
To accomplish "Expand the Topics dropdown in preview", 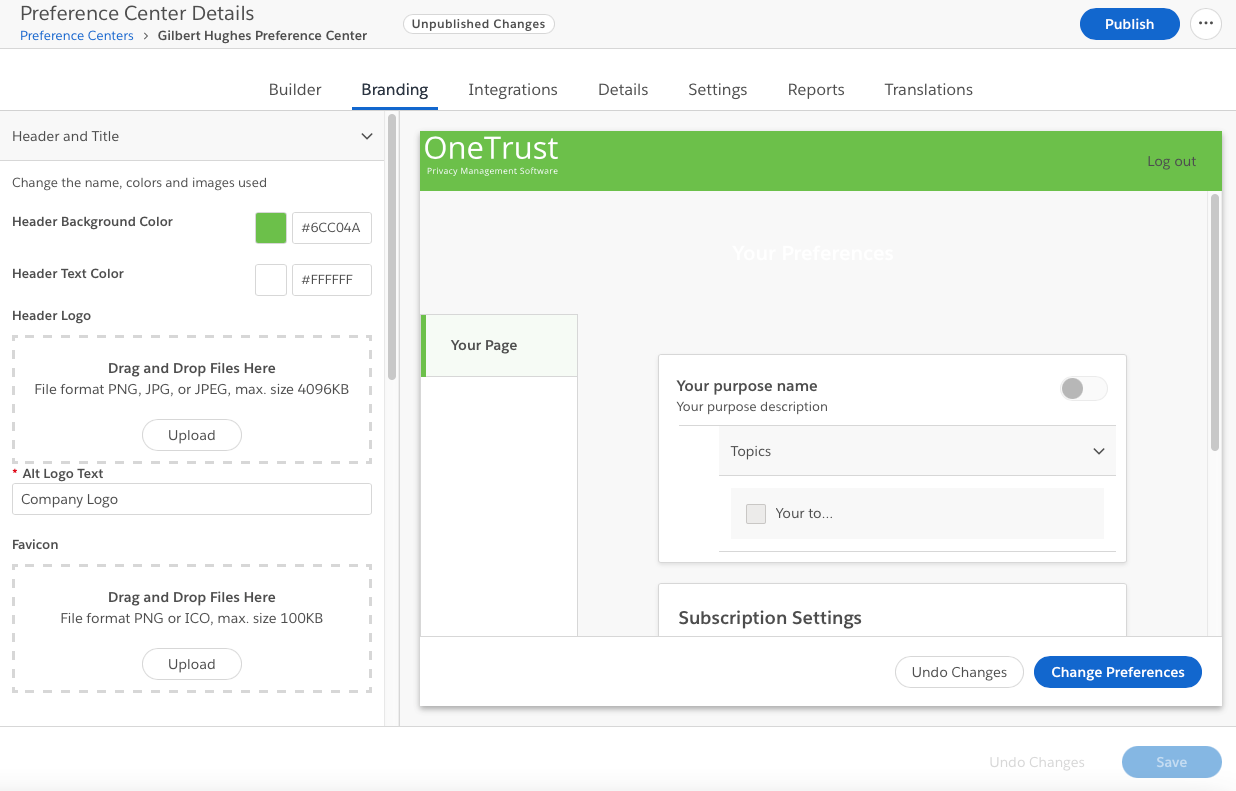I will click(x=1098, y=452).
